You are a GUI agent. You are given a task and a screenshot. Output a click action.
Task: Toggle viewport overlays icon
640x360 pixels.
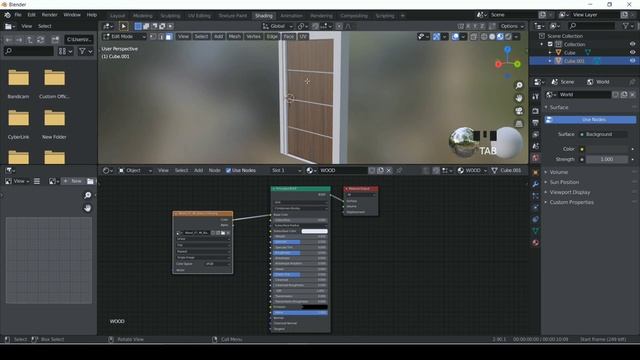455,36
